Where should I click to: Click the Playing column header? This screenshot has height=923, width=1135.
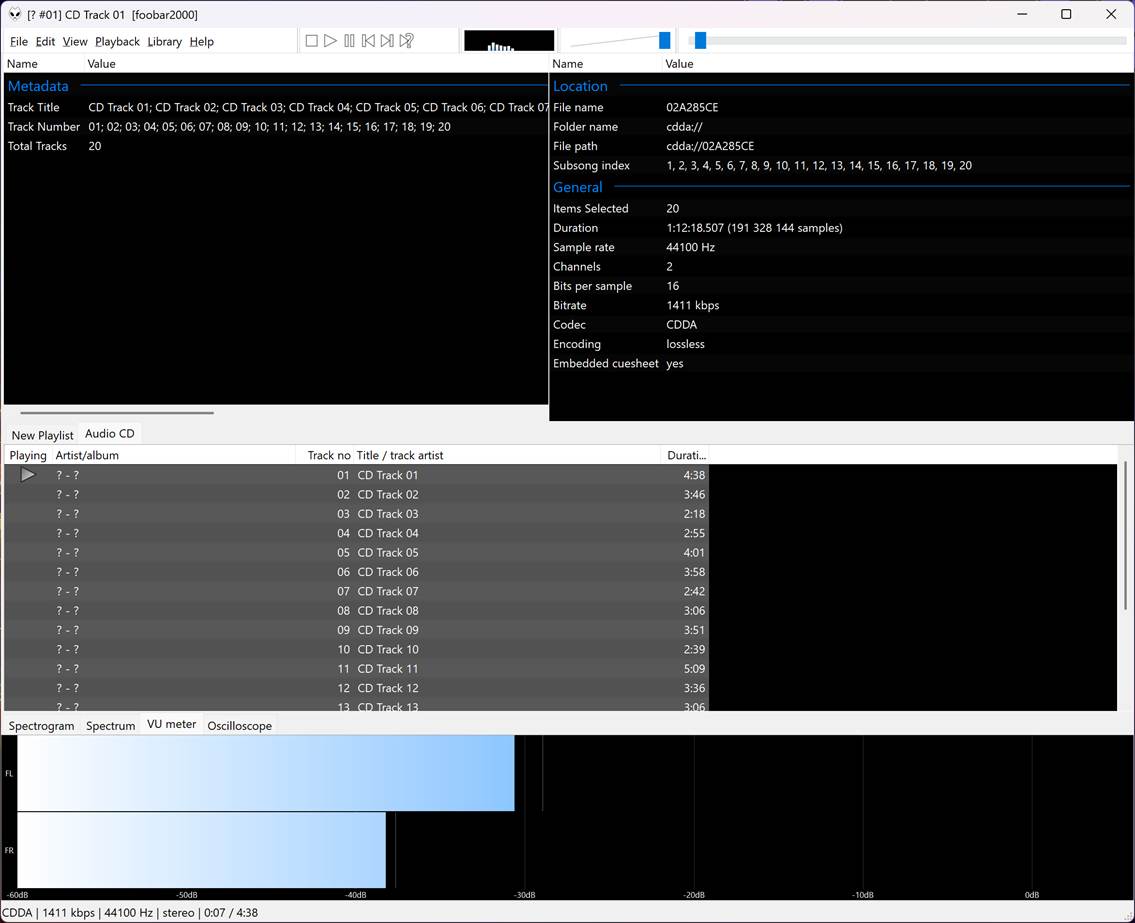tap(28, 455)
